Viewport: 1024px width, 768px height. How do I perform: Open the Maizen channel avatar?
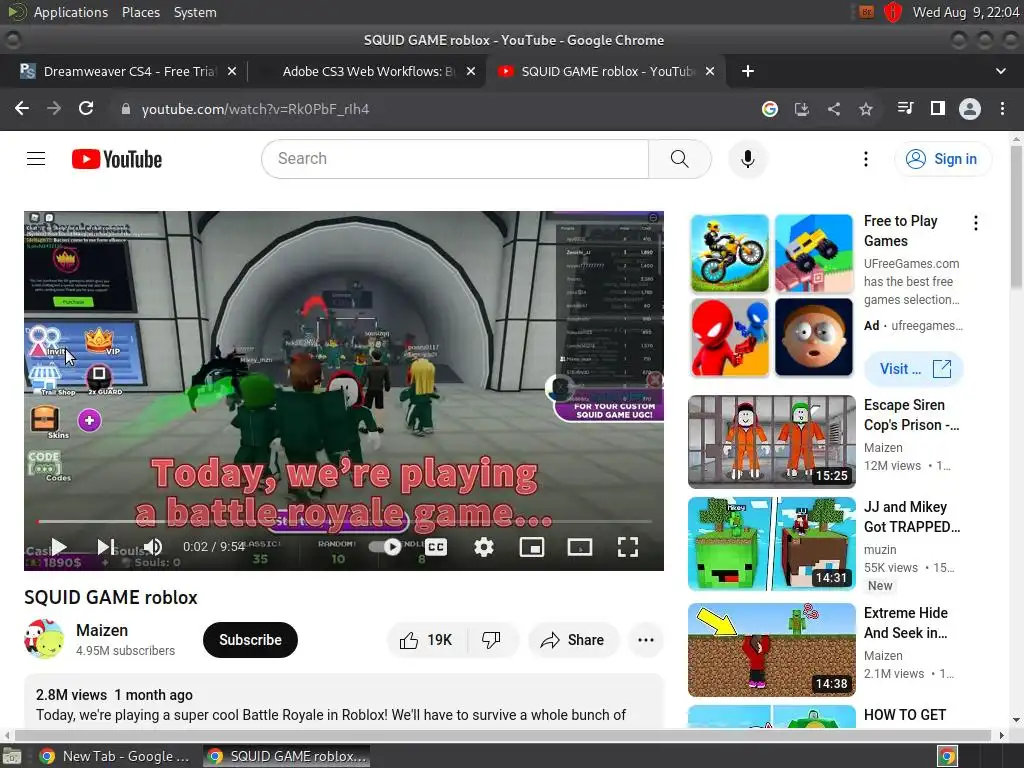coord(44,639)
